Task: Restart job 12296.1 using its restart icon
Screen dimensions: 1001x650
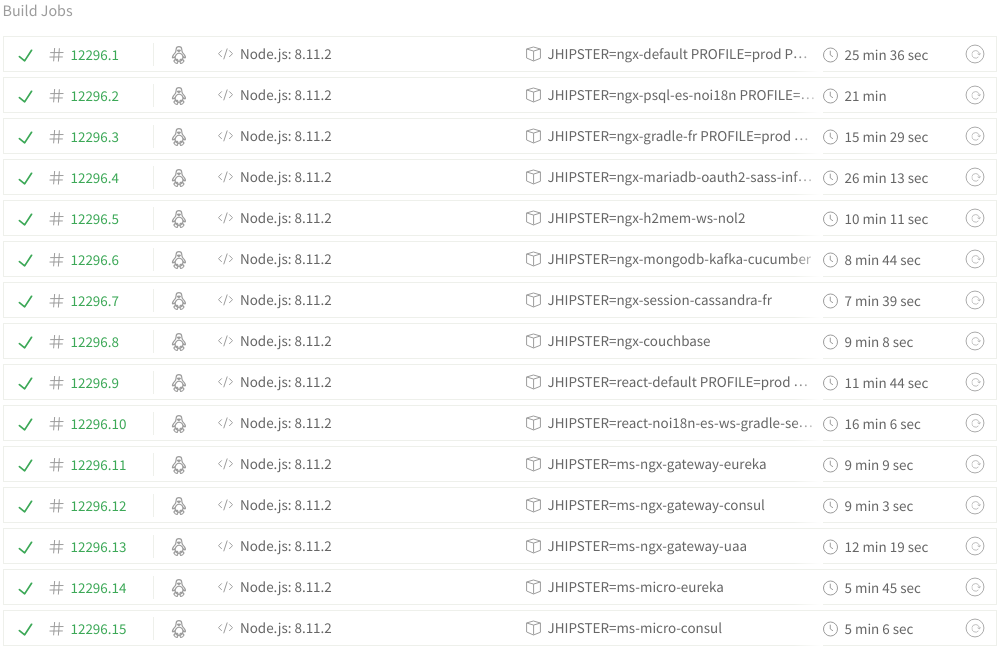Action: (974, 55)
